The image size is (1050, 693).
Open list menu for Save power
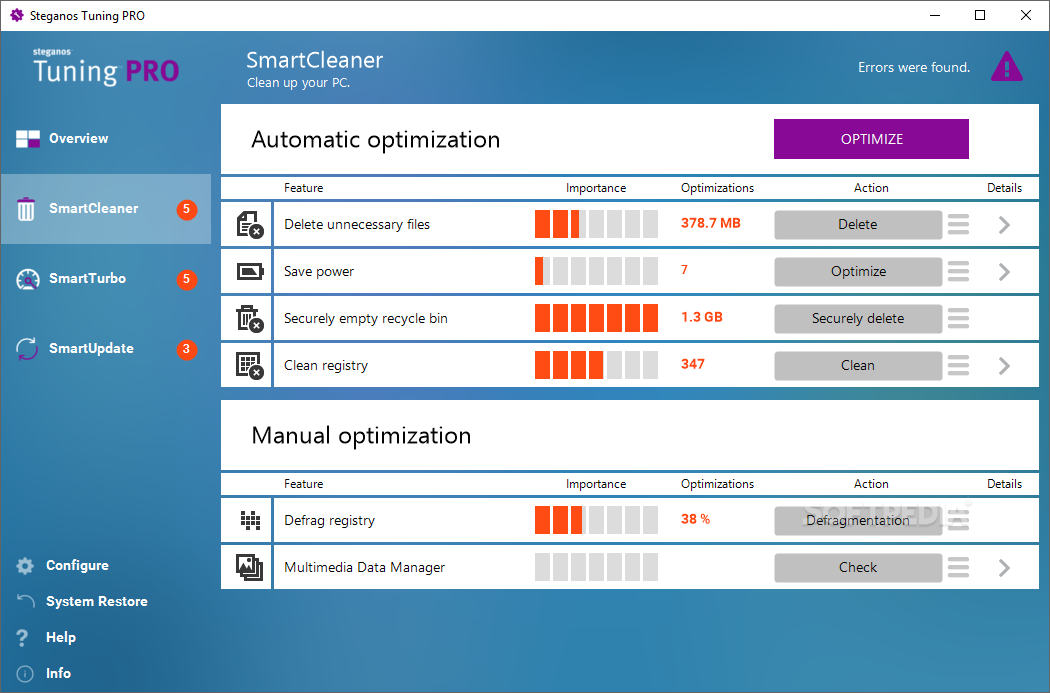(958, 271)
